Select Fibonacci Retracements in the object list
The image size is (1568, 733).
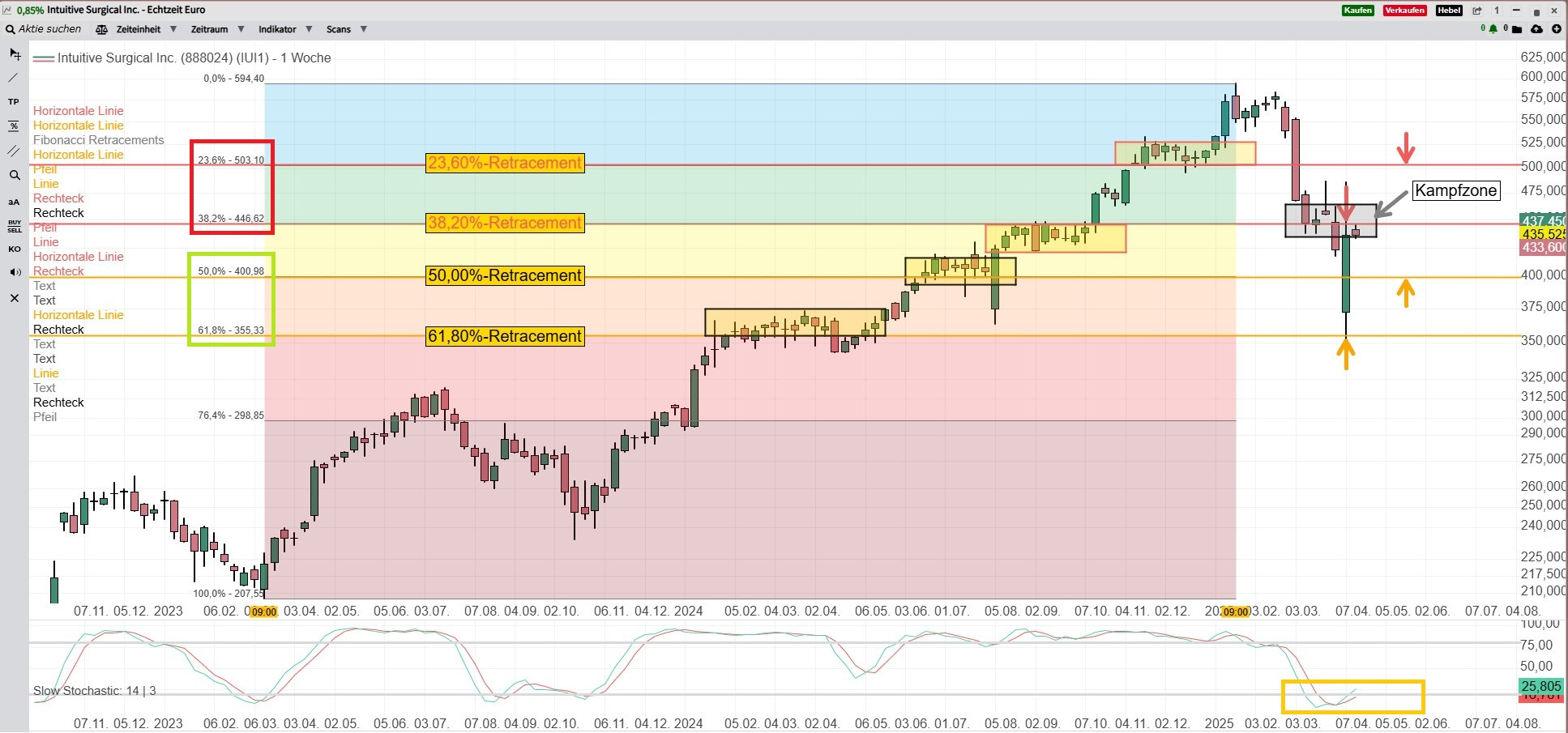point(98,140)
